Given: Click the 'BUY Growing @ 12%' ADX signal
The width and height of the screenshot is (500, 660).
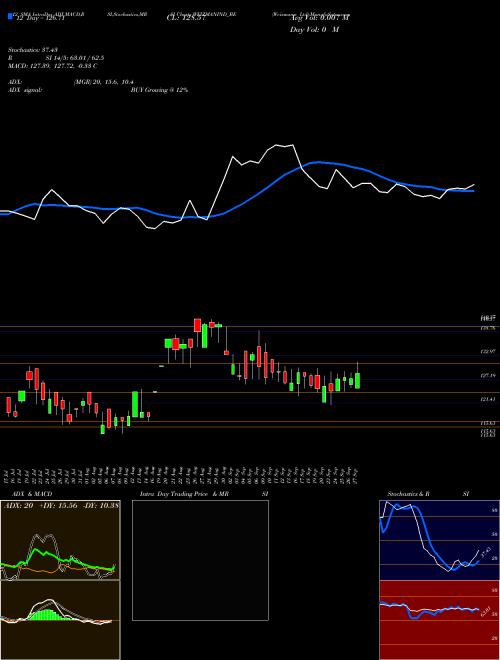Looking at the screenshot, I should [x=159, y=90].
